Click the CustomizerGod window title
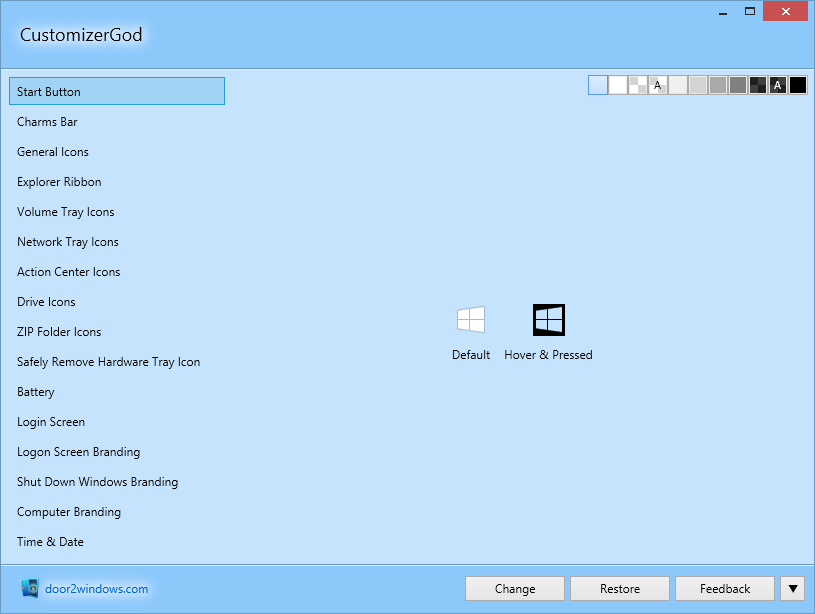This screenshot has height=614, width=815. coord(81,35)
